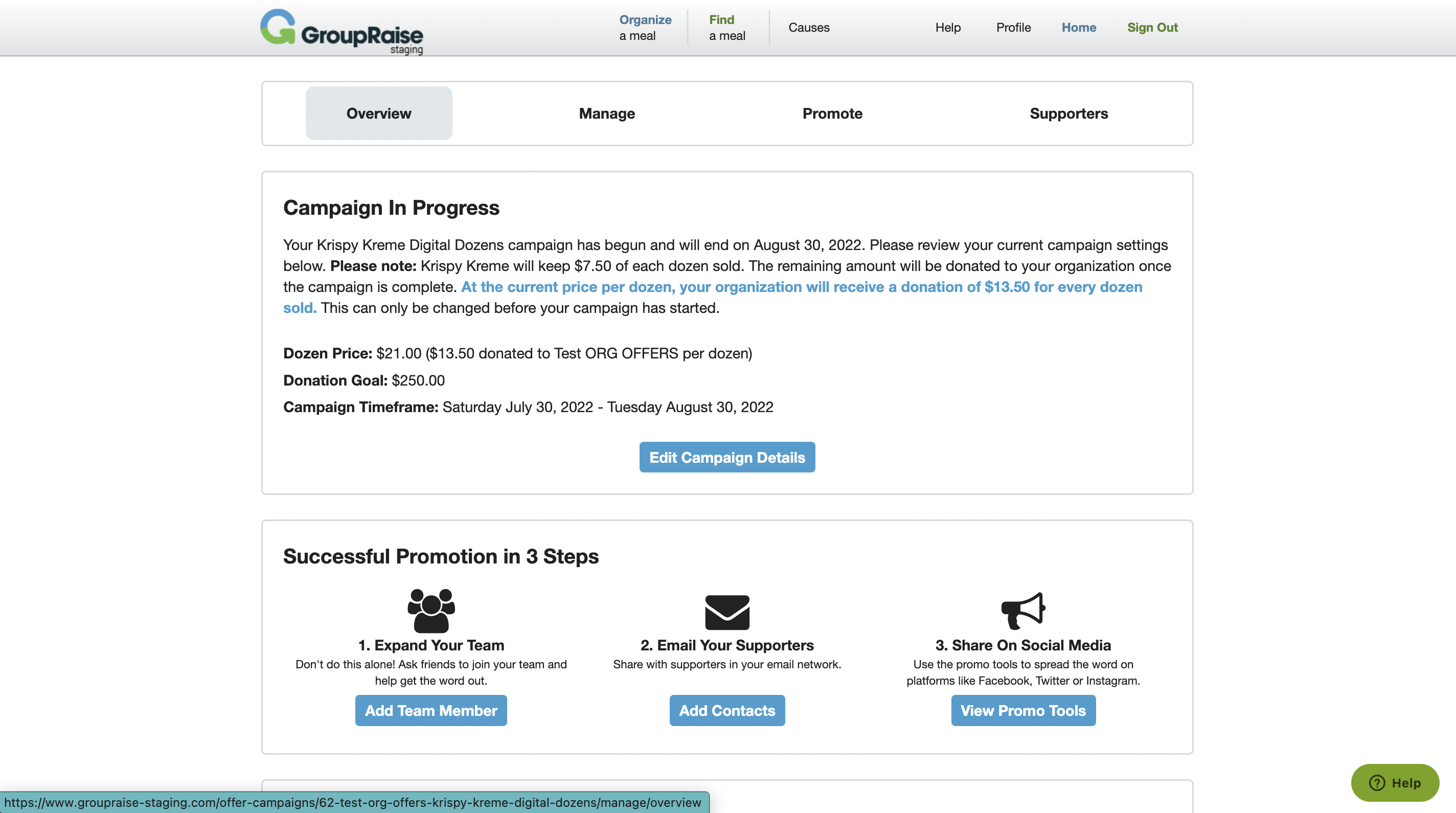Open Profile in the top navigation
The height and width of the screenshot is (813, 1456).
1013,27
